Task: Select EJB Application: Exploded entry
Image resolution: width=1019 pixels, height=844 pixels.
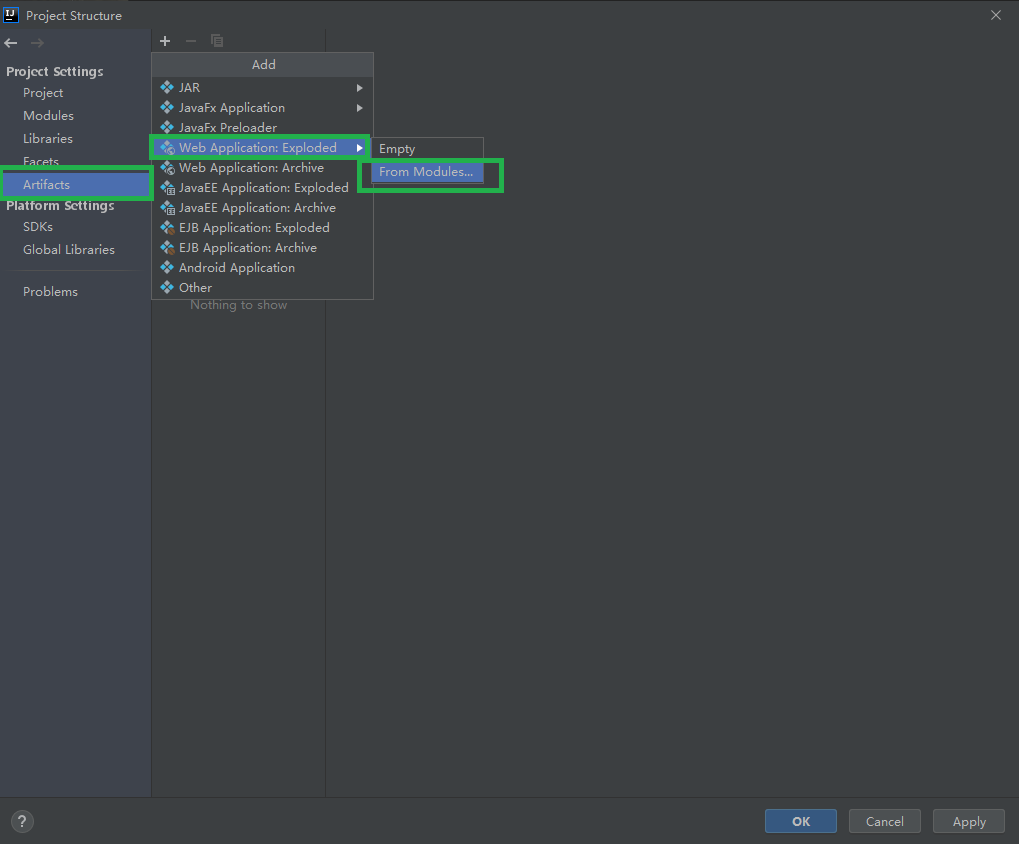Action: [263, 227]
